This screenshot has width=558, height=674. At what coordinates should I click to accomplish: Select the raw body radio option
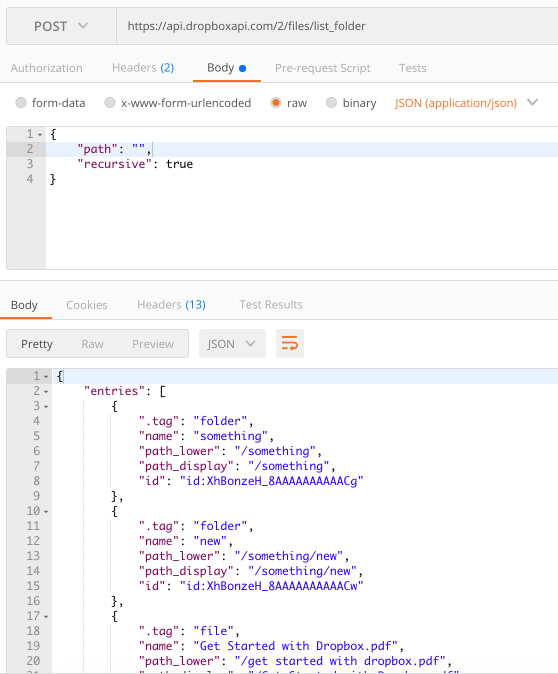coord(276,103)
